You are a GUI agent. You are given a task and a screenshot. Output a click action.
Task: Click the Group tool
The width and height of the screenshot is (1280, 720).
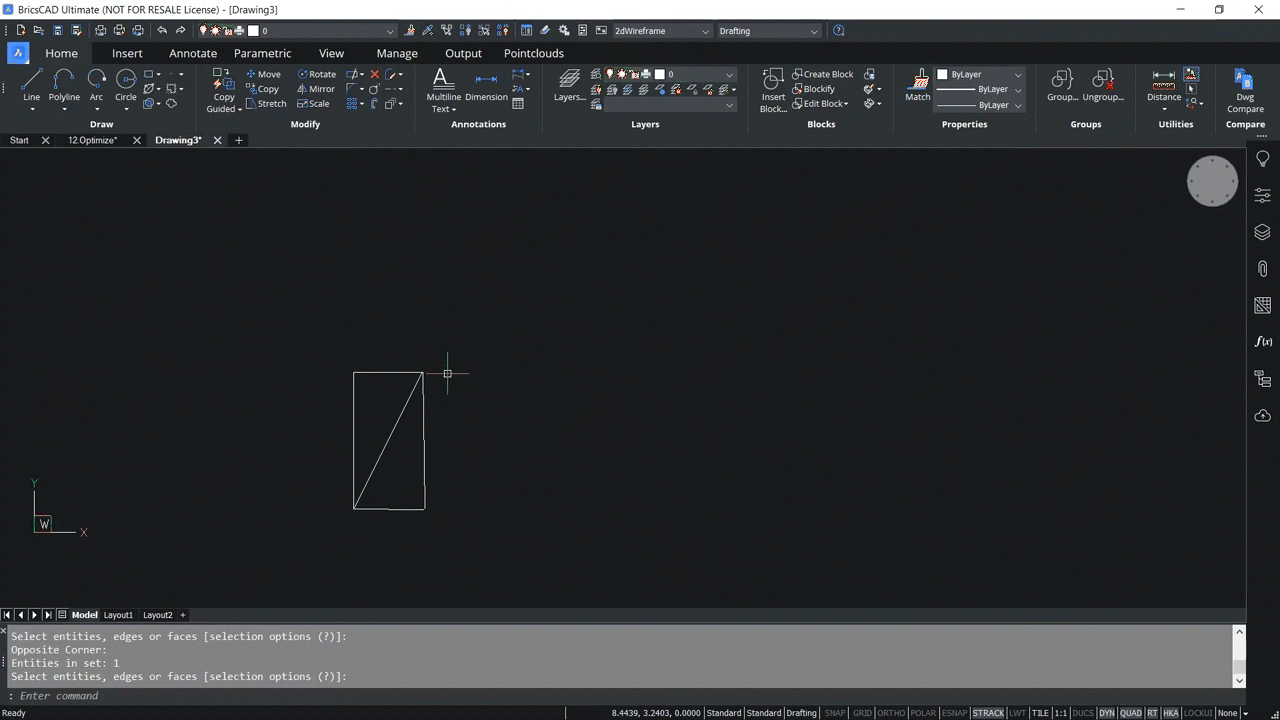[x=1062, y=85]
